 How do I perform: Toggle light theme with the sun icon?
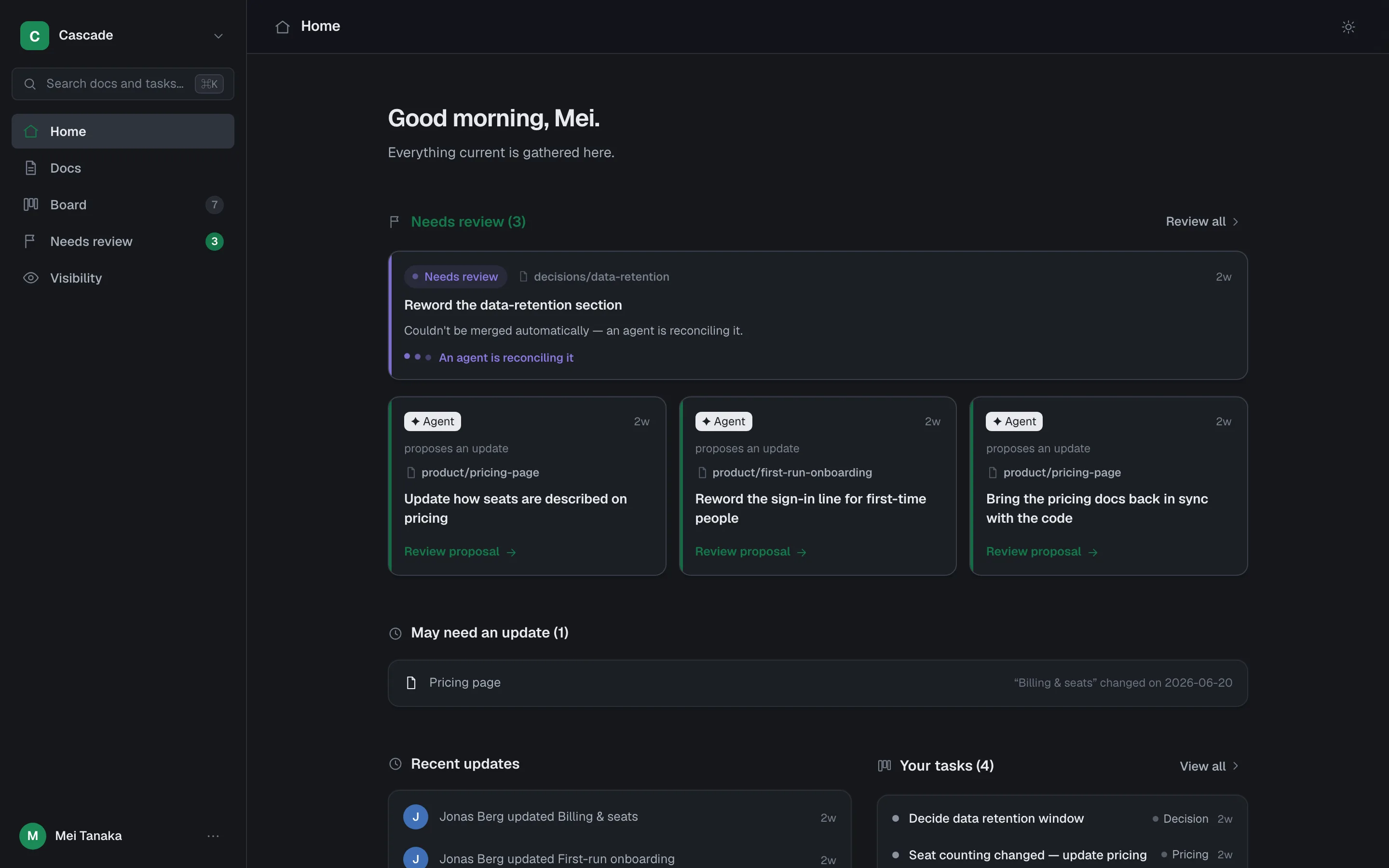click(1348, 27)
